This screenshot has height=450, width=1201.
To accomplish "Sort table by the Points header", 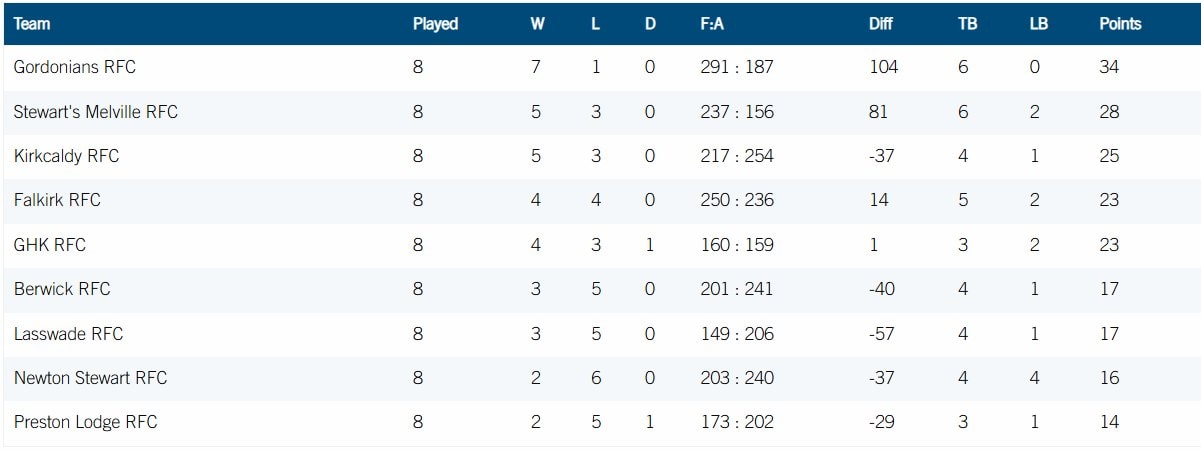I will [x=1120, y=24].
